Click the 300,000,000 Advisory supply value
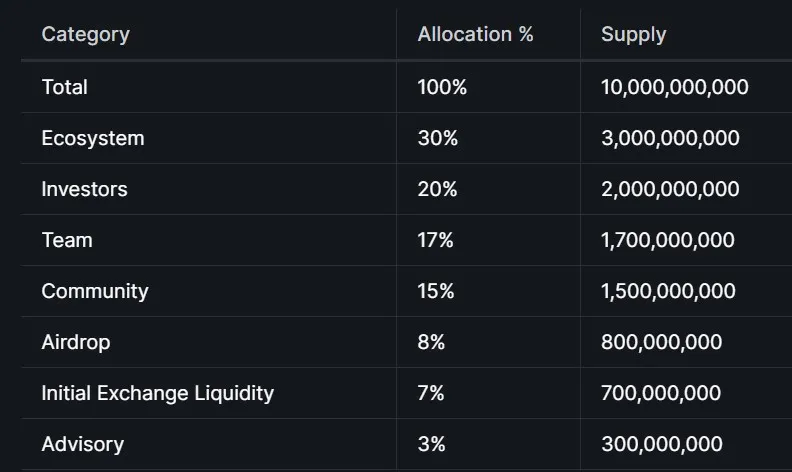Image resolution: width=792 pixels, height=472 pixels. [661, 444]
